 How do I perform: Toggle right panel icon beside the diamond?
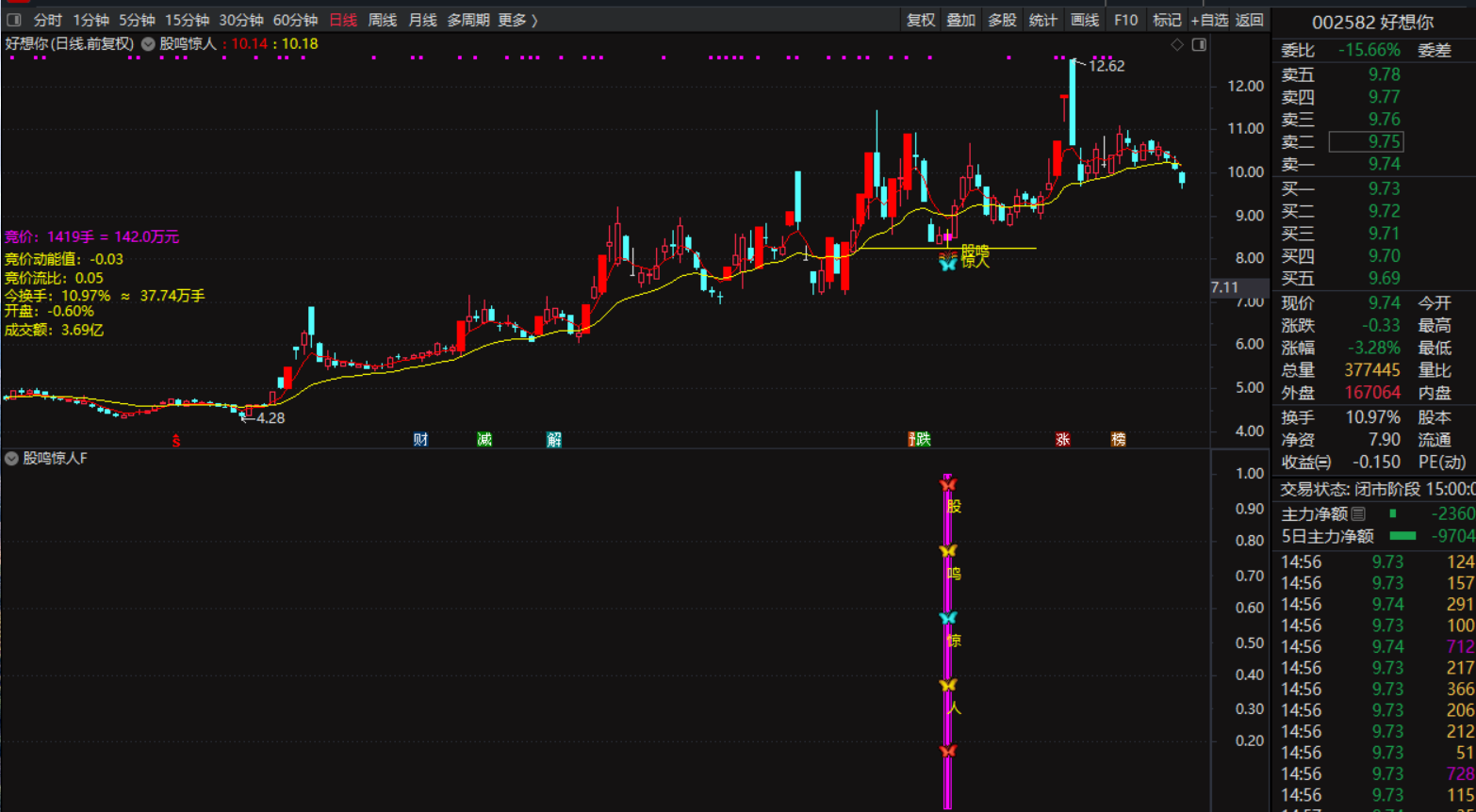[1199, 44]
